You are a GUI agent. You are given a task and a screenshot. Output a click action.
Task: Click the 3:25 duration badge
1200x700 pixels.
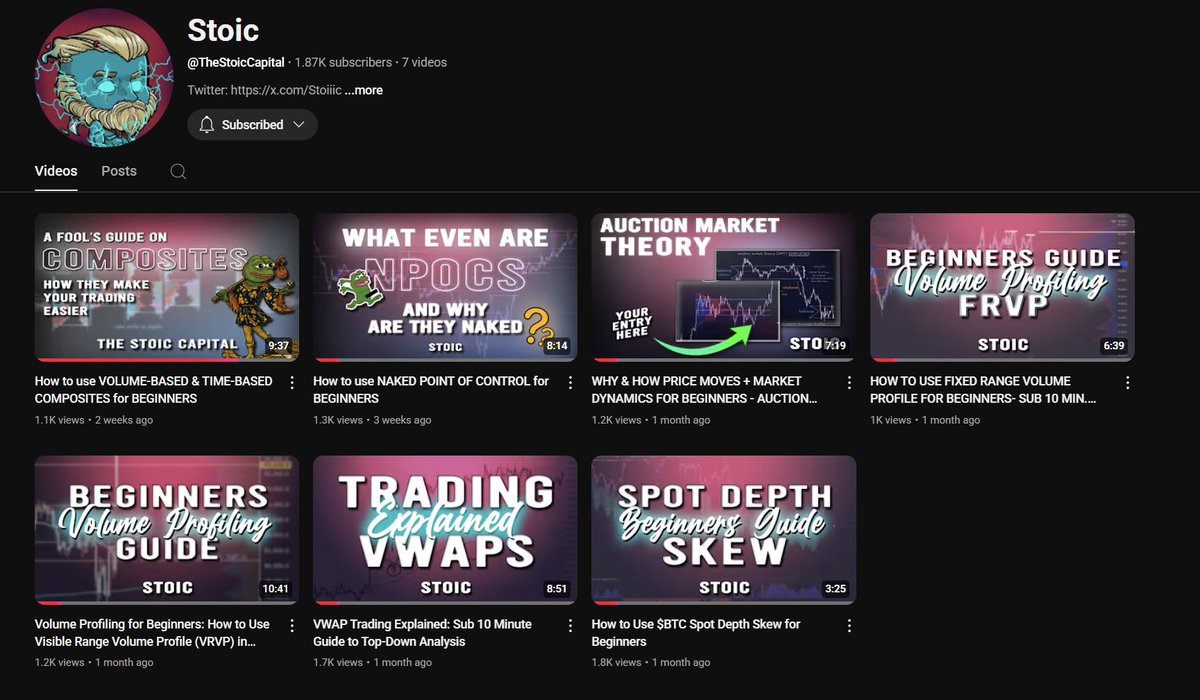click(x=835, y=589)
